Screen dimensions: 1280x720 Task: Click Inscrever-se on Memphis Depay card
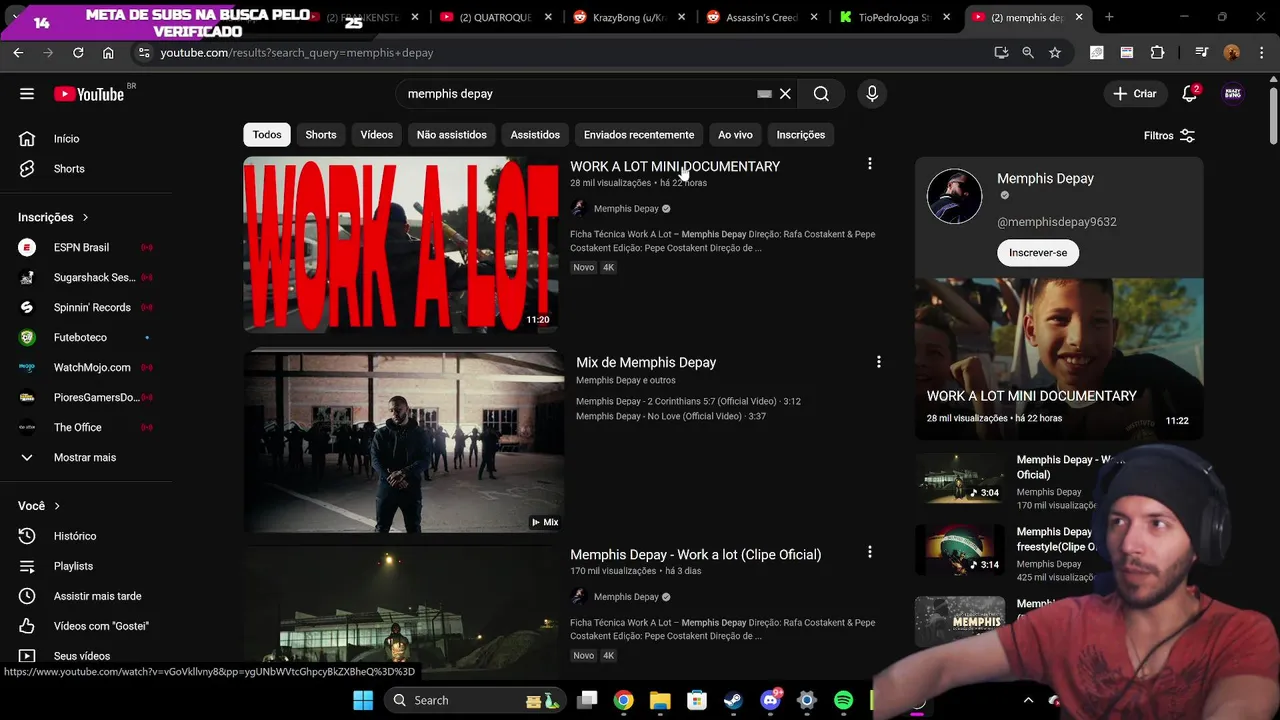[x=1038, y=253]
